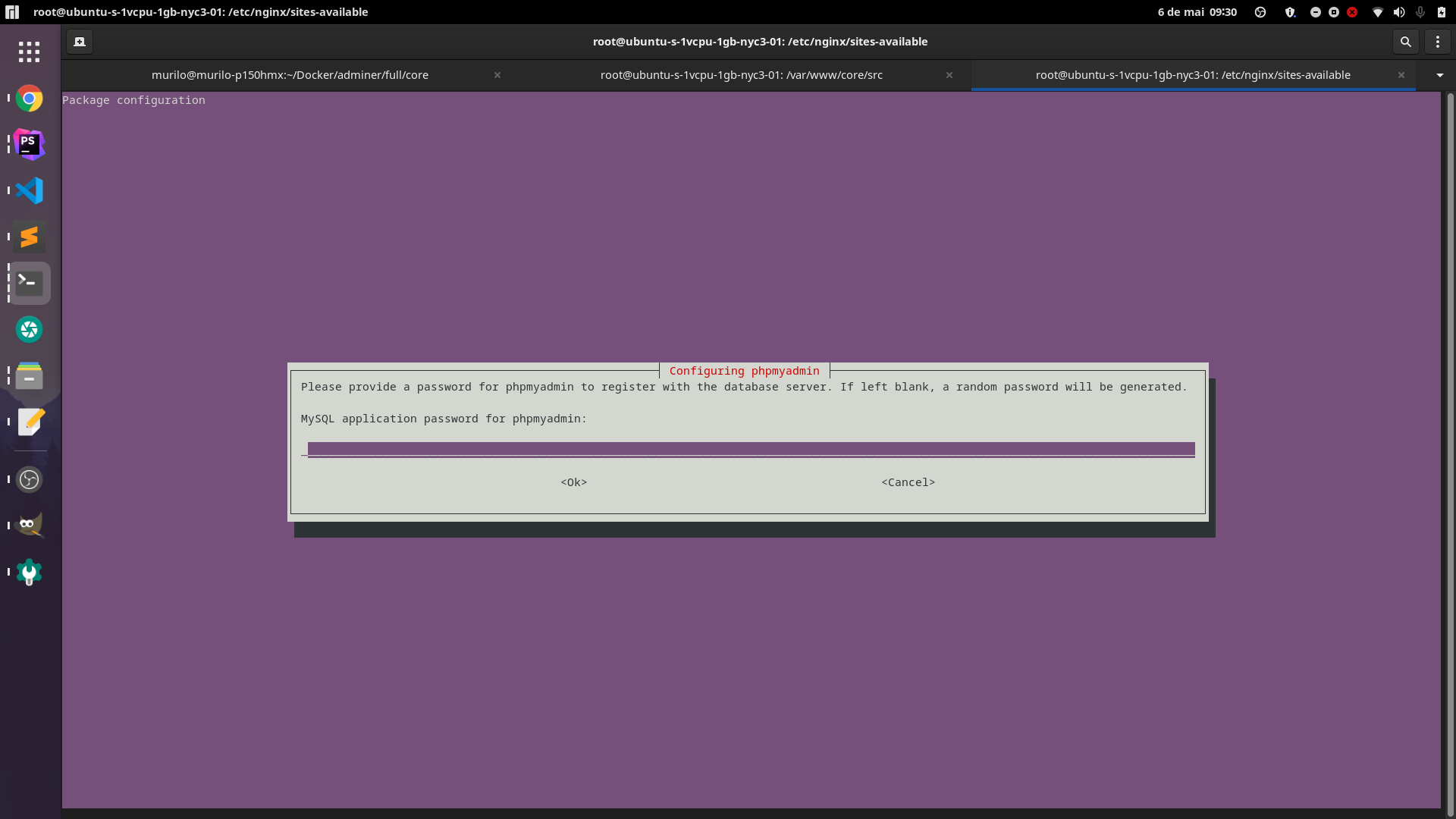This screenshot has width=1456, height=819.
Task: Choose <Cancel> in phpmyadmin dialog
Action: coord(908,482)
